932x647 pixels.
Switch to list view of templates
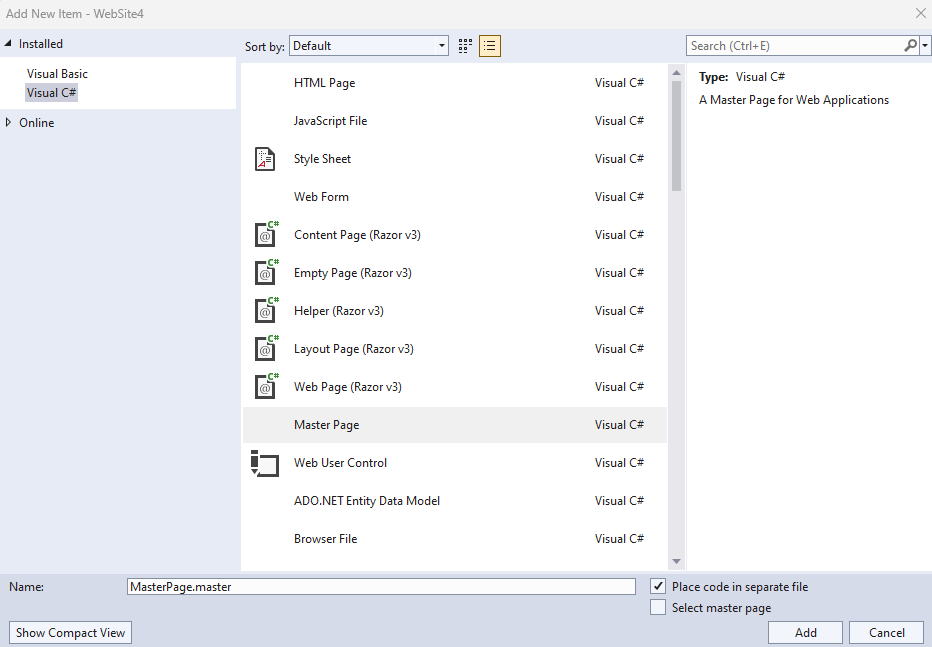coord(489,45)
